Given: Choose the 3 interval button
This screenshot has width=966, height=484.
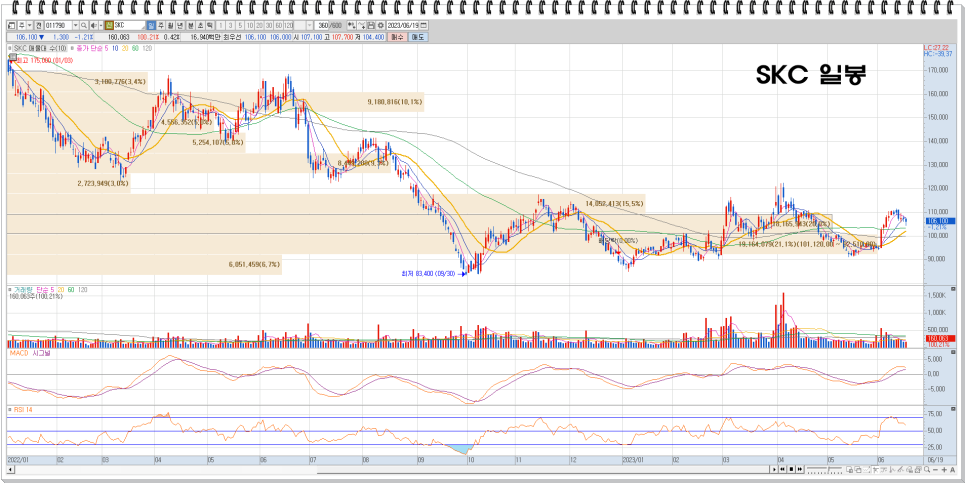Looking at the screenshot, I should 231,25.
